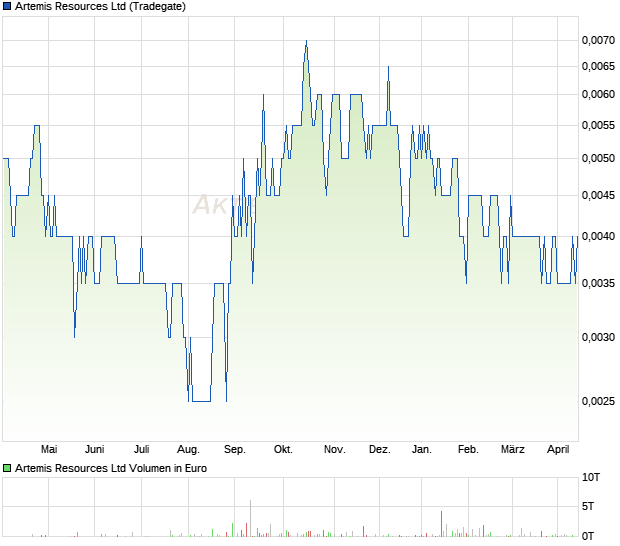Select the 'Artemis Resources Ltd Volumen in Euro' label
Viewport: 620px width, 546px height.
[111, 468]
